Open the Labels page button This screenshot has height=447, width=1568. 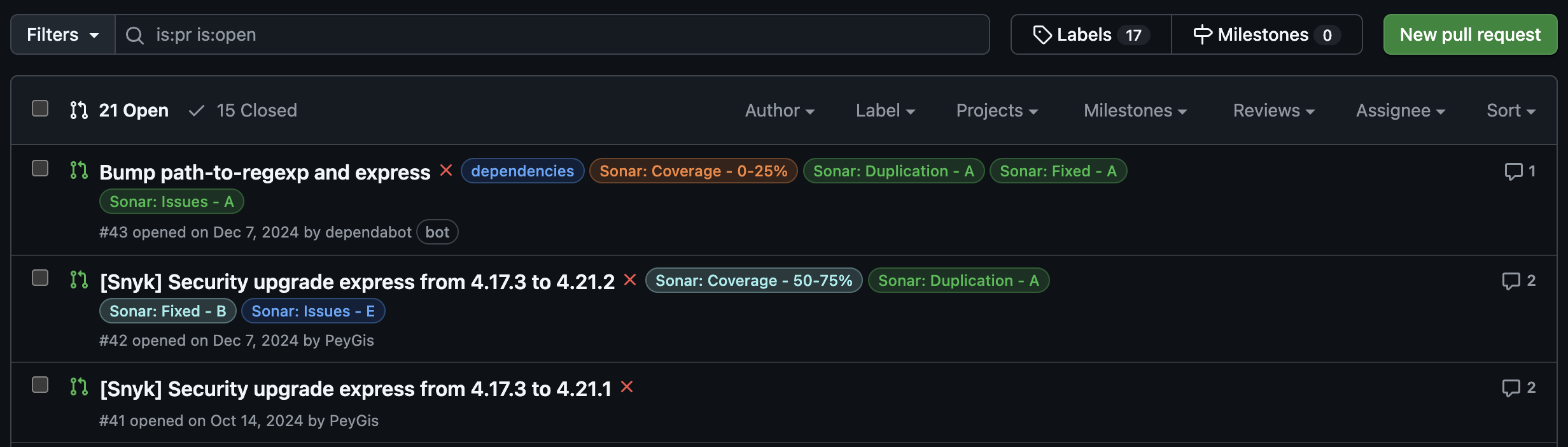[1091, 35]
